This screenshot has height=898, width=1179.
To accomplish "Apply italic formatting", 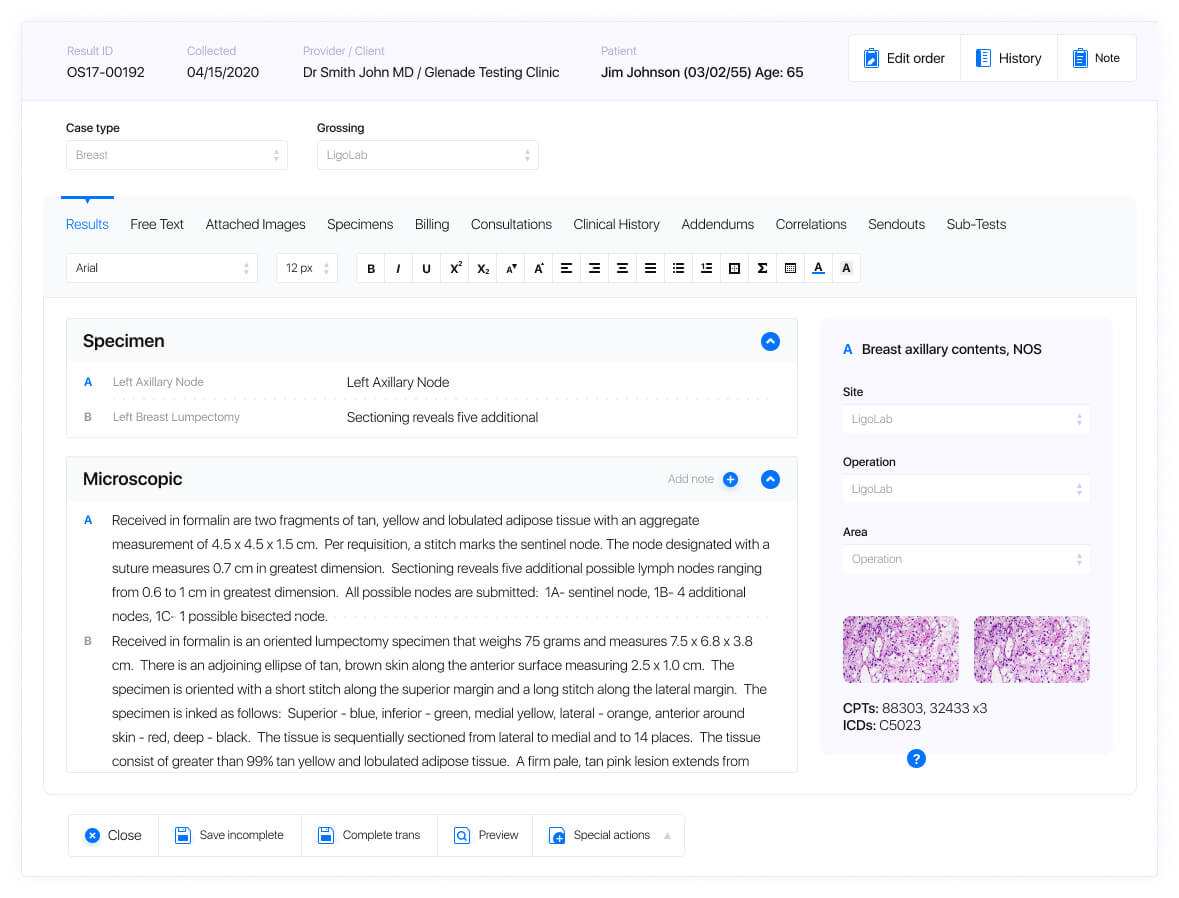I will tap(399, 268).
